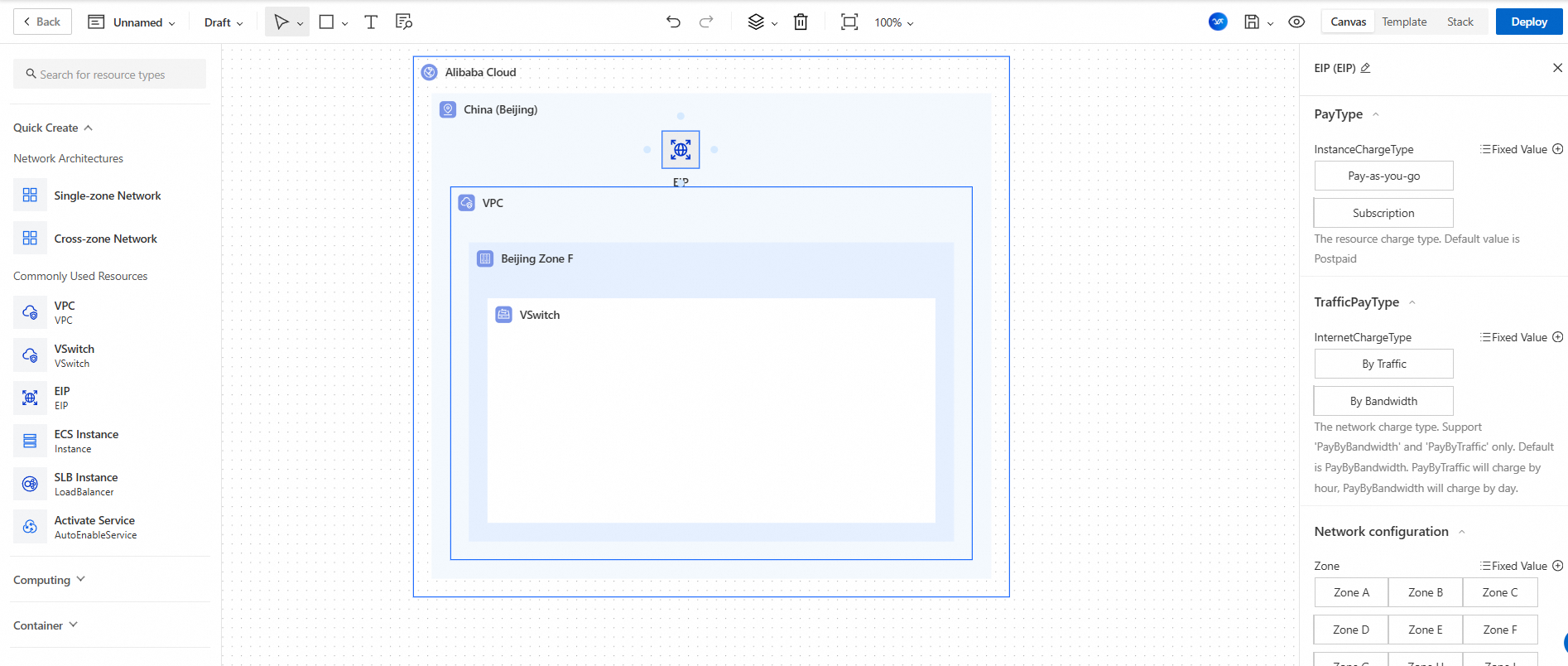Pick the VSwitch resource icon in sidebar
Viewport: 1568px width, 666px height.
(30, 355)
